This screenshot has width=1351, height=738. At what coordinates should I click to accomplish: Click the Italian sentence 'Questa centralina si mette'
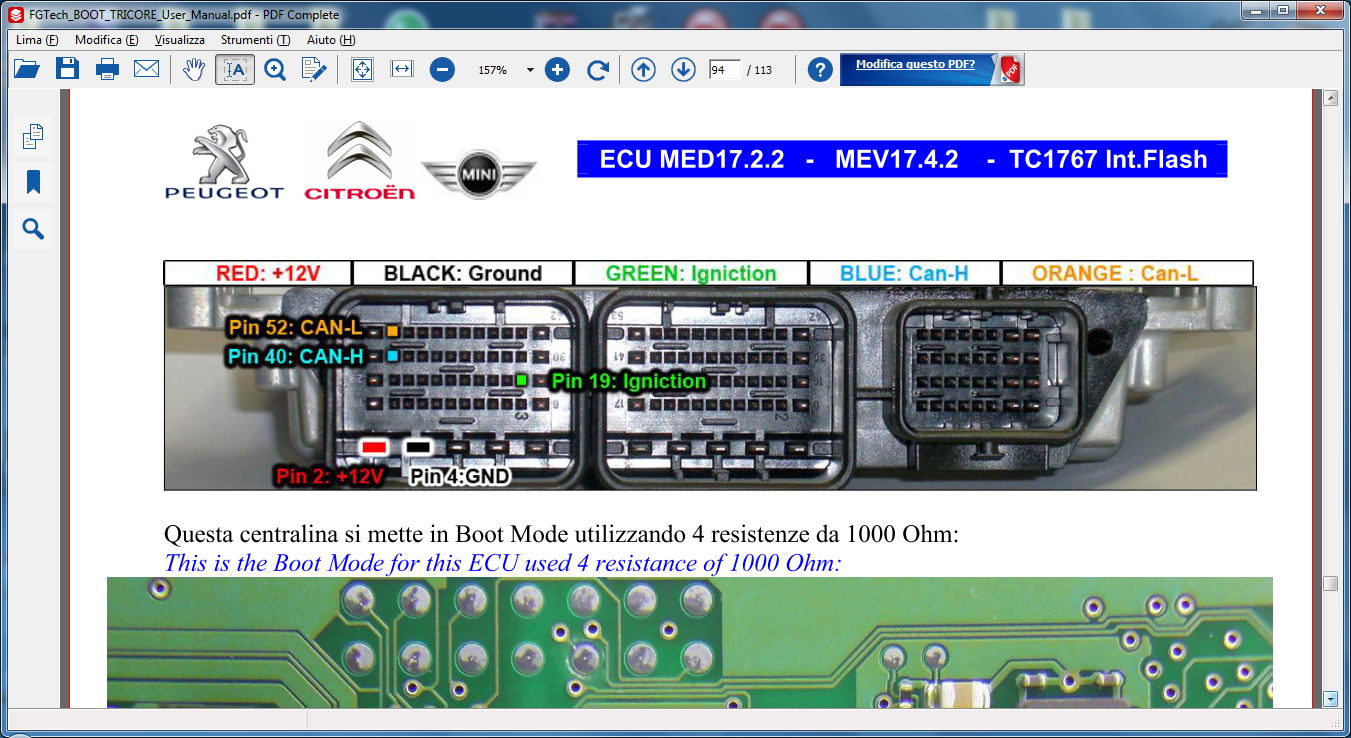(x=561, y=535)
